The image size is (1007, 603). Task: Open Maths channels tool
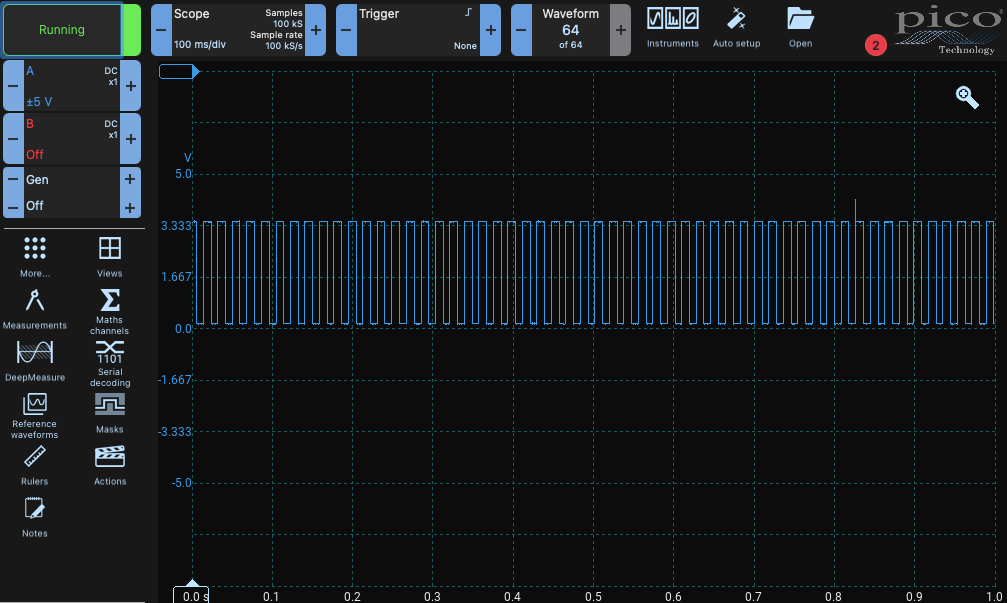tap(110, 311)
